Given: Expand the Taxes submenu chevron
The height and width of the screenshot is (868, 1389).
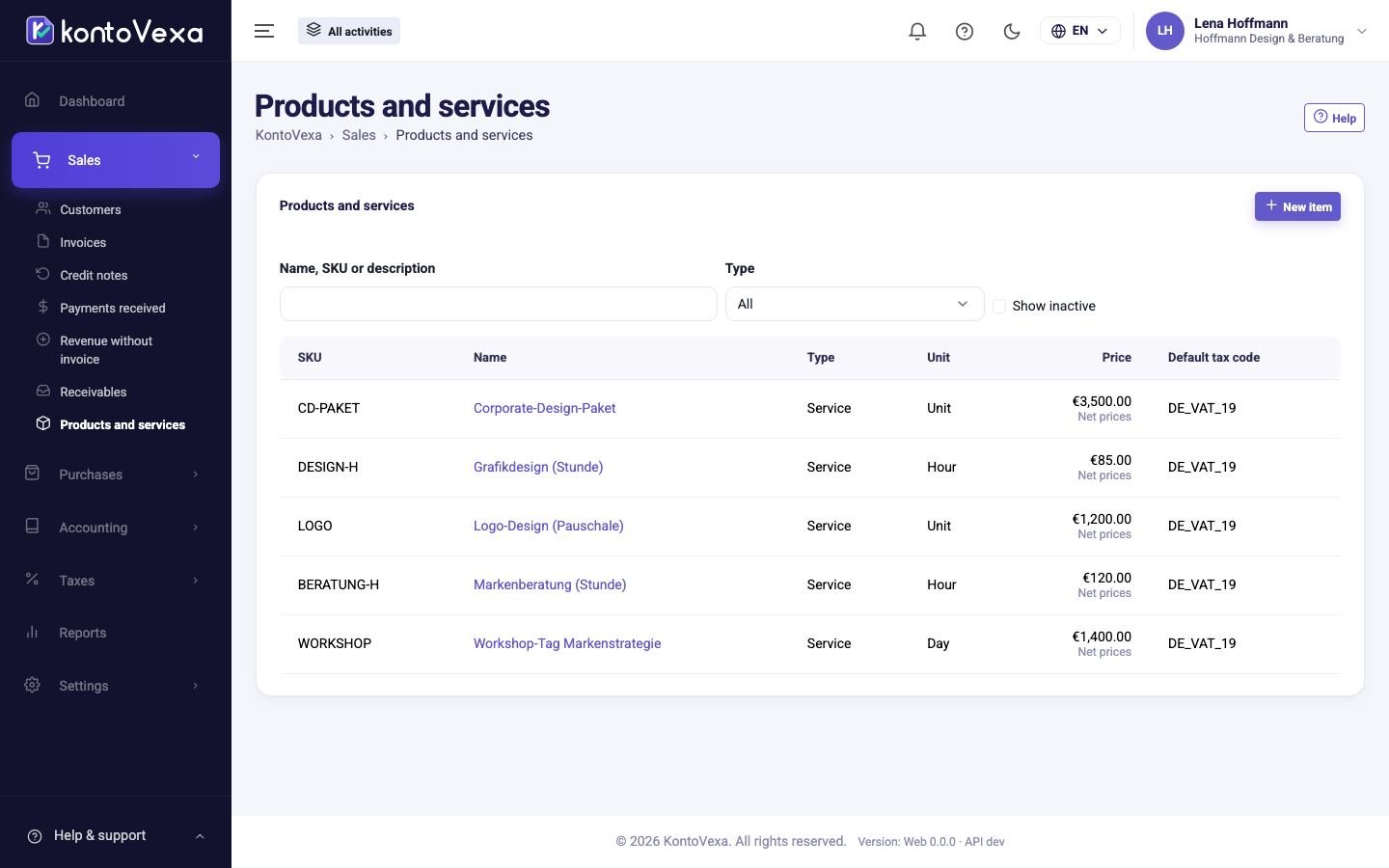Looking at the screenshot, I should coord(196,581).
